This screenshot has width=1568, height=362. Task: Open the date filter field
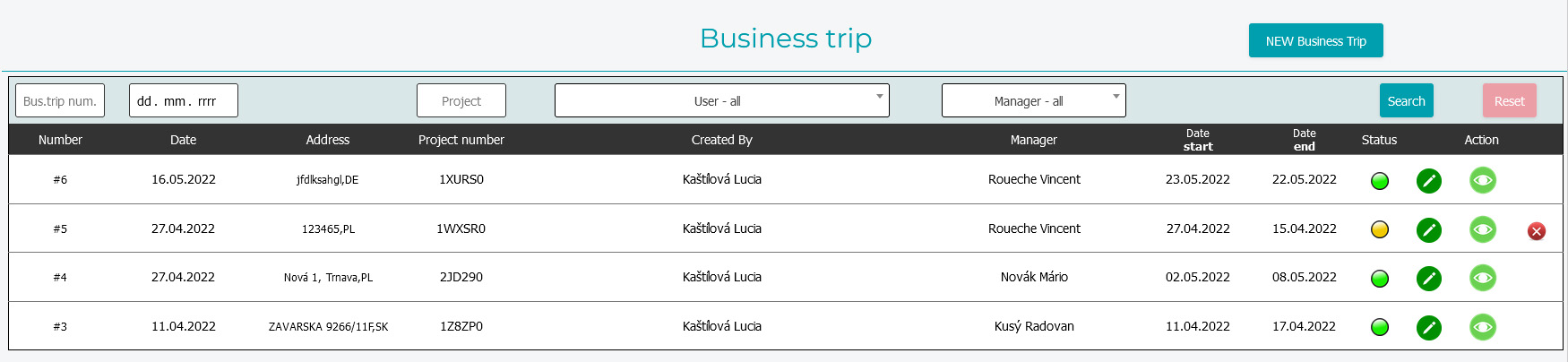(x=183, y=100)
